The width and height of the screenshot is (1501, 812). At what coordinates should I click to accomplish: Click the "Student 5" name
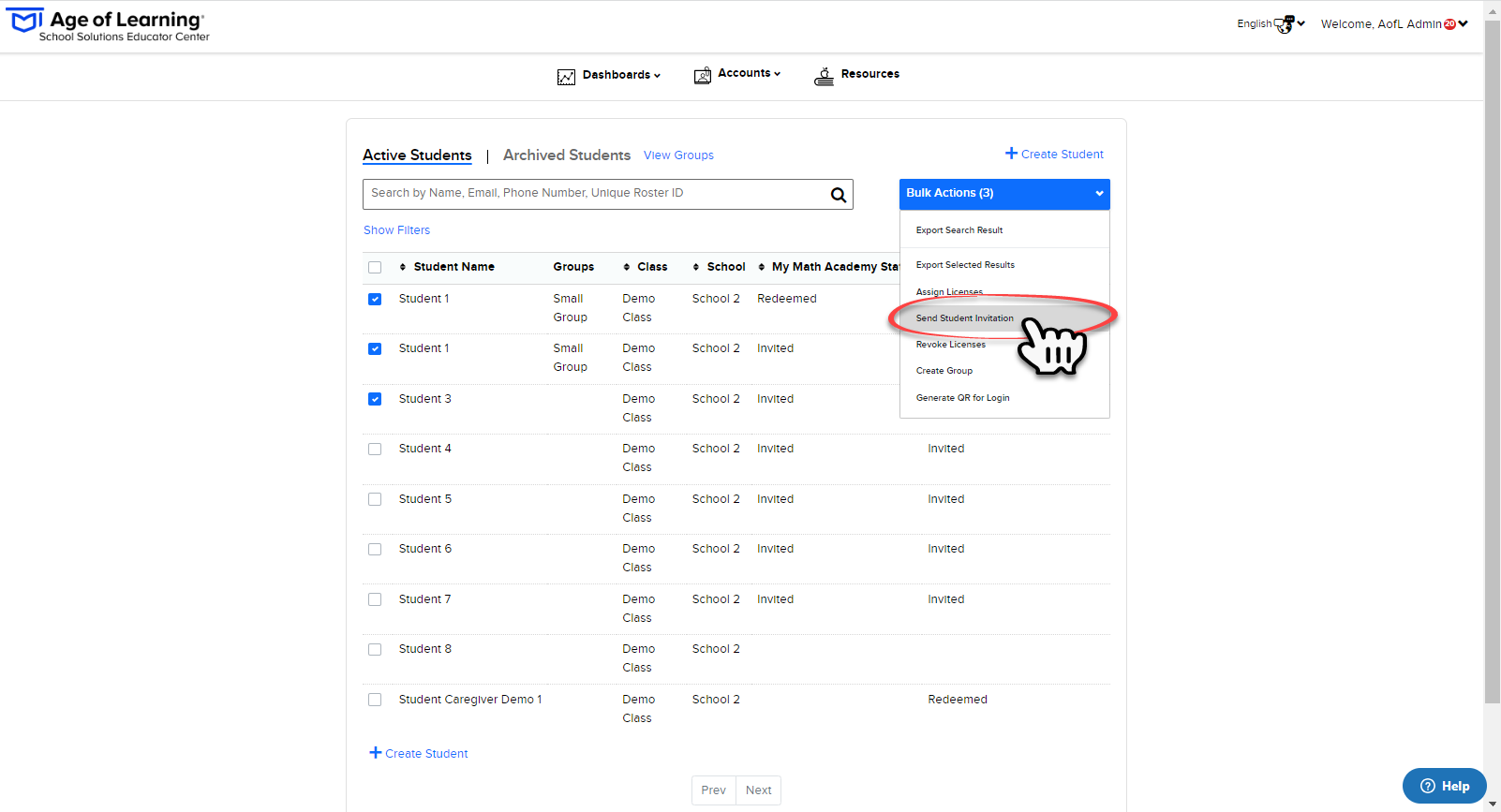425,499
